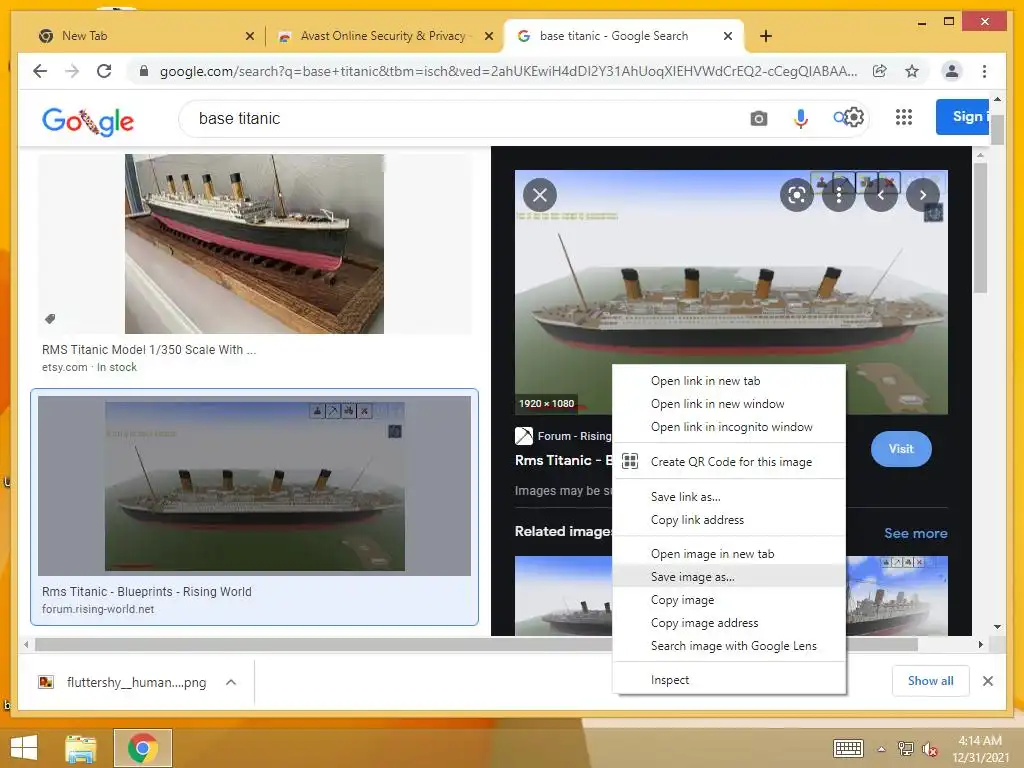The width and height of the screenshot is (1024, 768).
Task: Bookmark this page with star icon
Action: tap(912, 71)
